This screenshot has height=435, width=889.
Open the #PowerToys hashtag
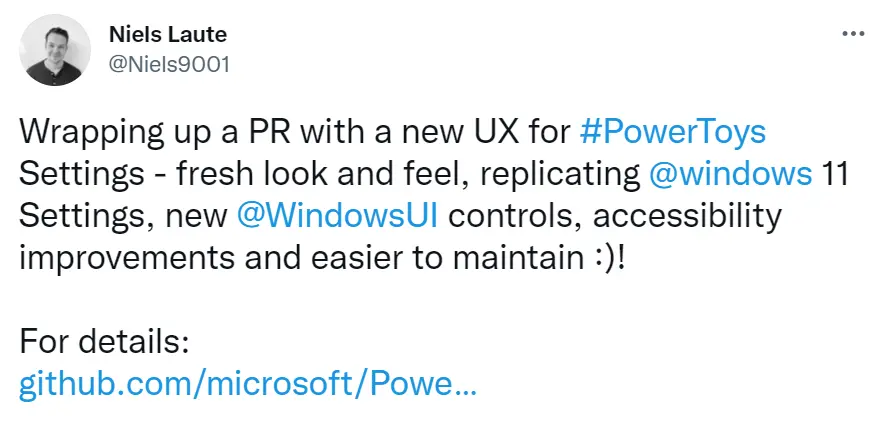[x=672, y=133]
